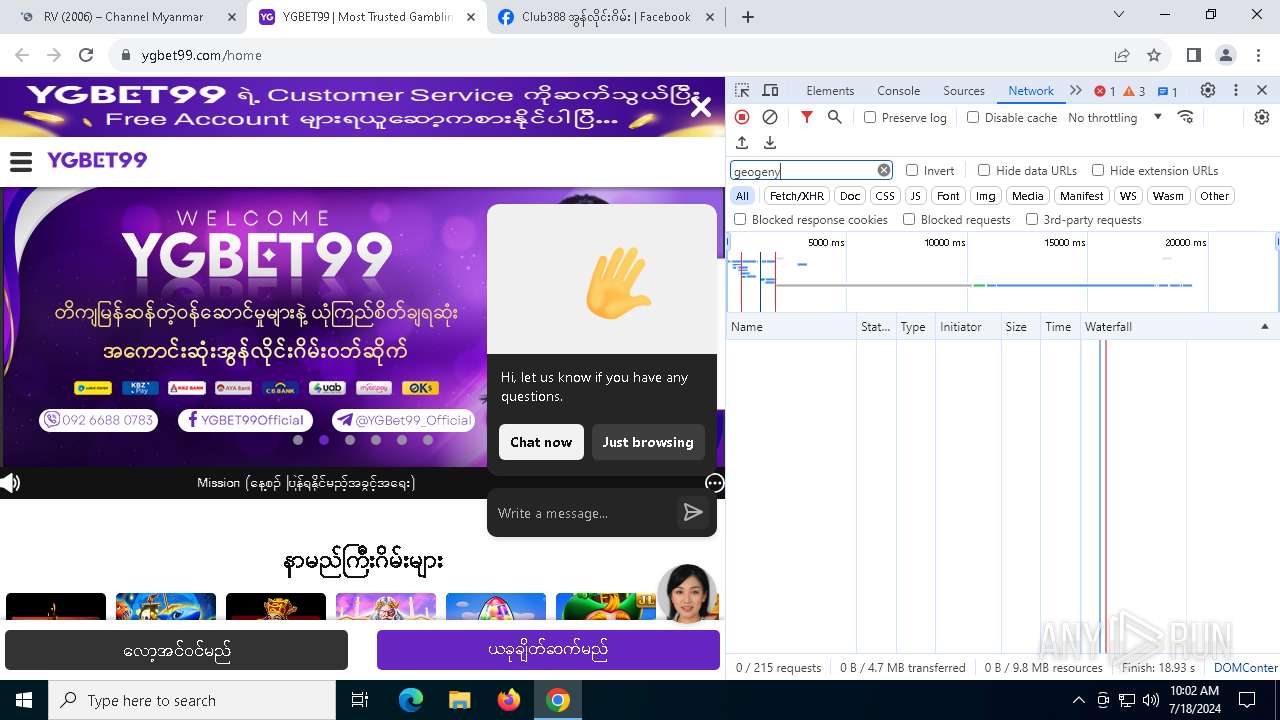
Task: Open DevTools customize three-dot menu
Action: pyautogui.click(x=1236, y=90)
